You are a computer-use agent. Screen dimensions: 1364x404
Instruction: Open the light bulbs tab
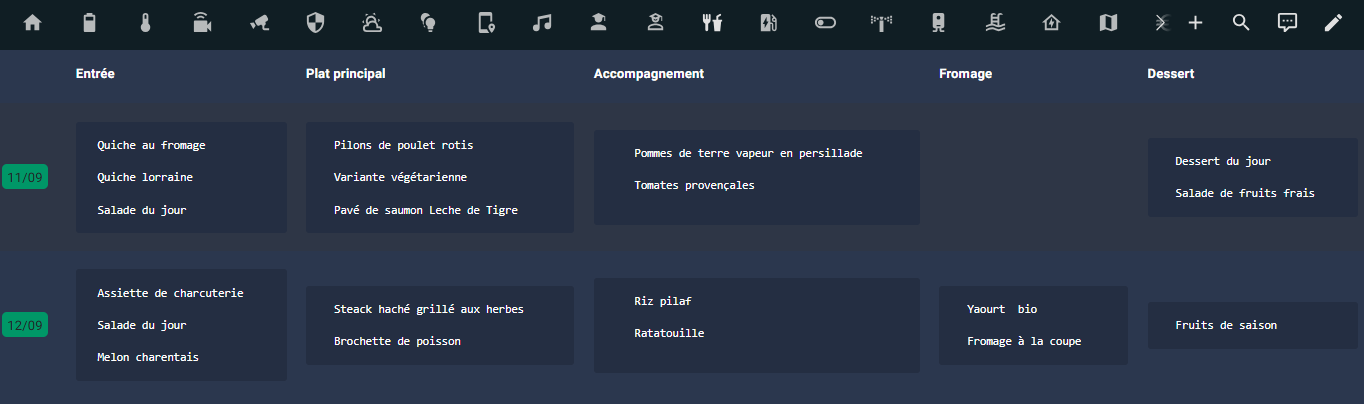point(428,23)
